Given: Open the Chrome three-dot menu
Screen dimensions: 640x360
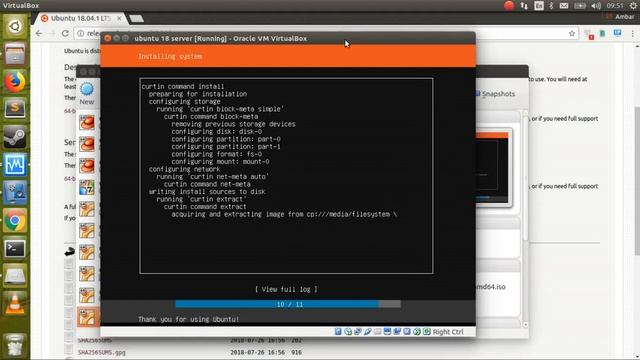Looking at the screenshot, I should (x=633, y=34).
